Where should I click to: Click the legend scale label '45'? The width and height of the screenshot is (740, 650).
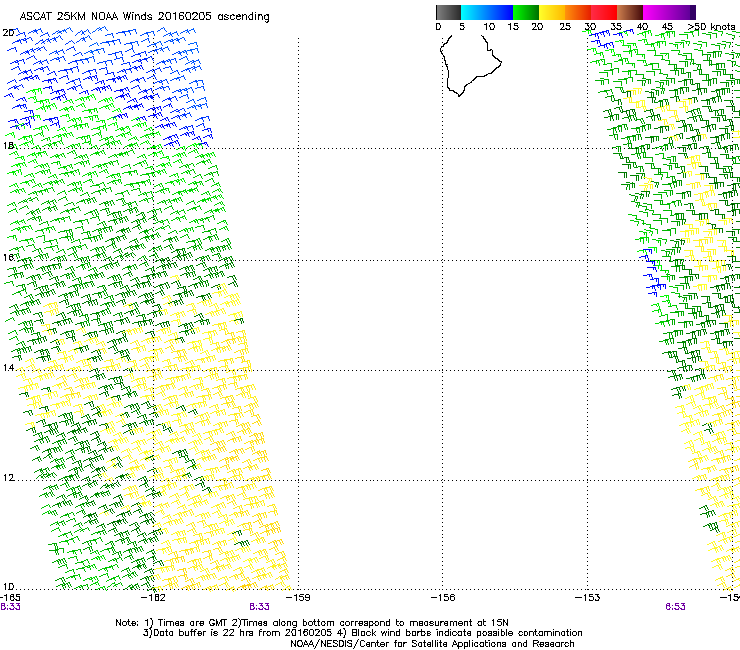coord(667,27)
